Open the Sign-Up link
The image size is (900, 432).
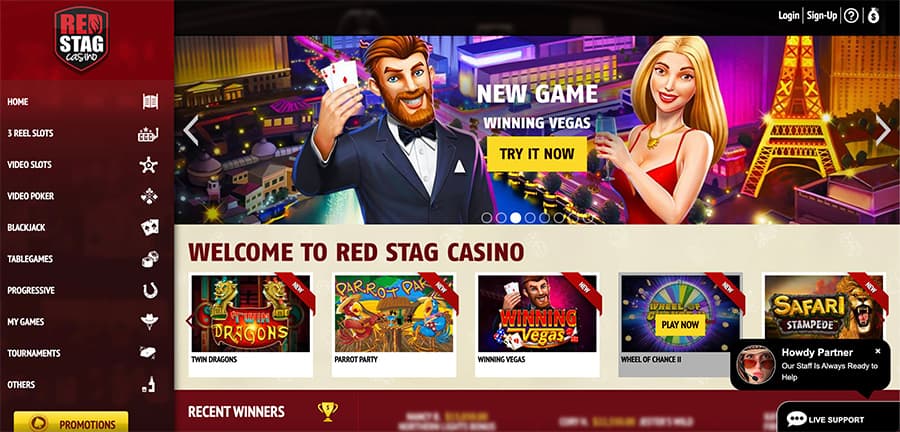click(822, 15)
